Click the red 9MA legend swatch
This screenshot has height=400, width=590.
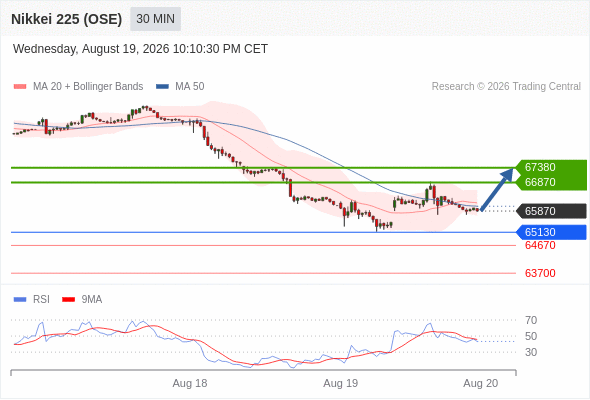pos(68,300)
